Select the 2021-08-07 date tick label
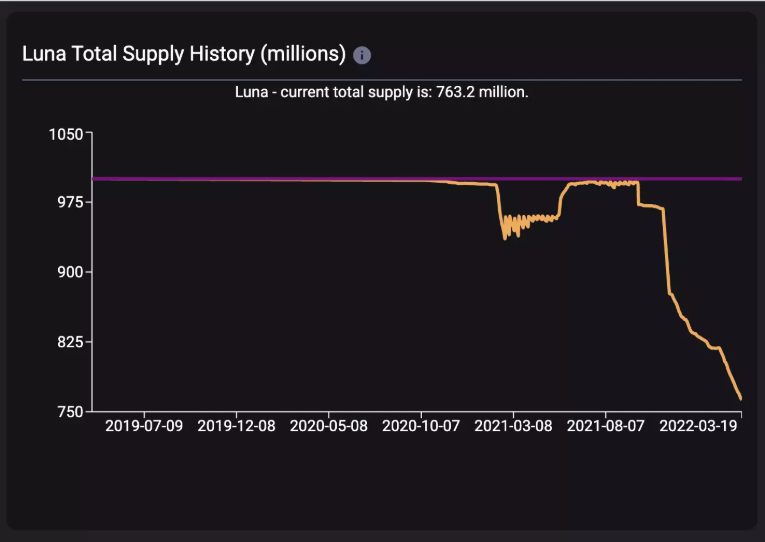 [x=605, y=426]
